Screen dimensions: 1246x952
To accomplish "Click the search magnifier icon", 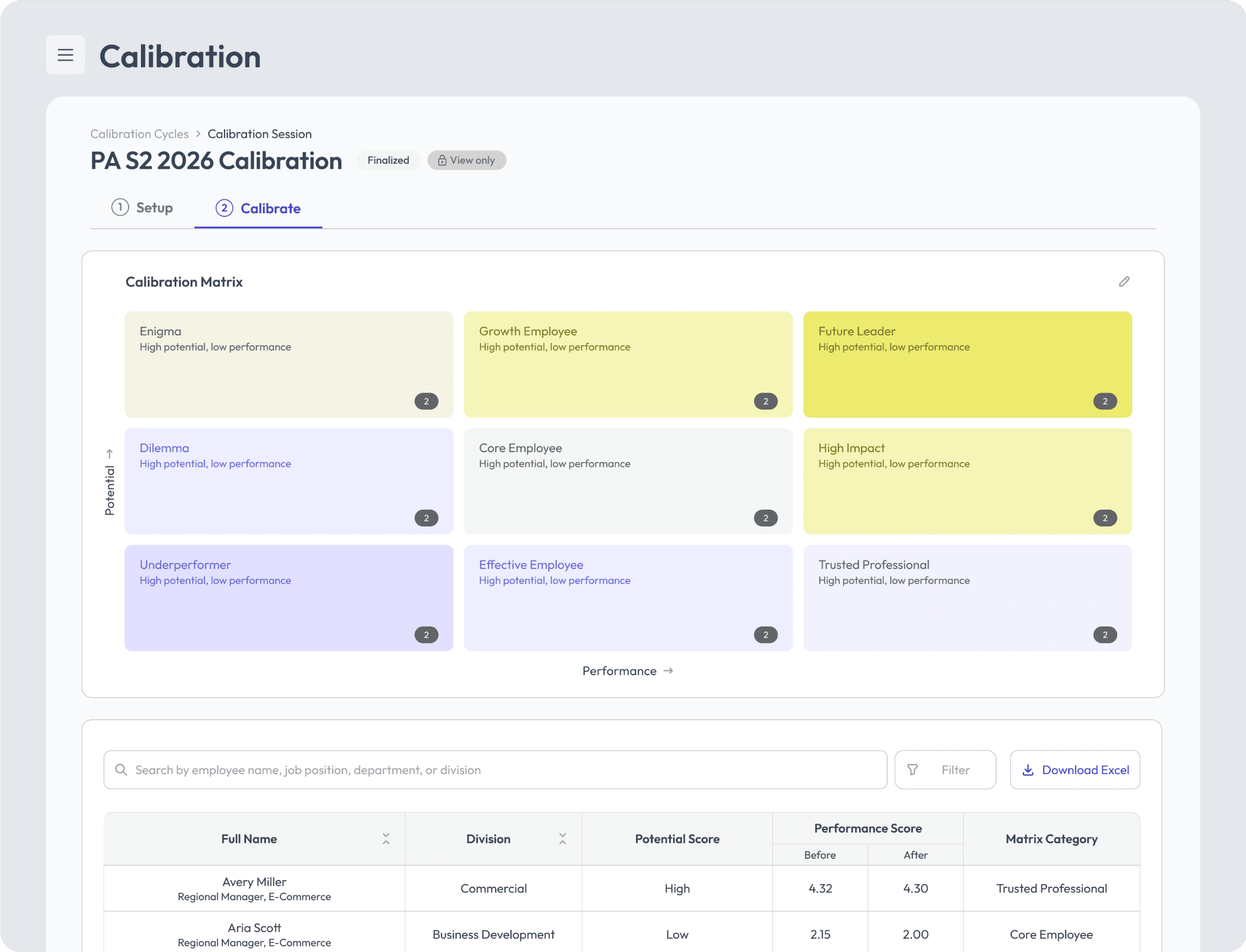I will point(120,769).
